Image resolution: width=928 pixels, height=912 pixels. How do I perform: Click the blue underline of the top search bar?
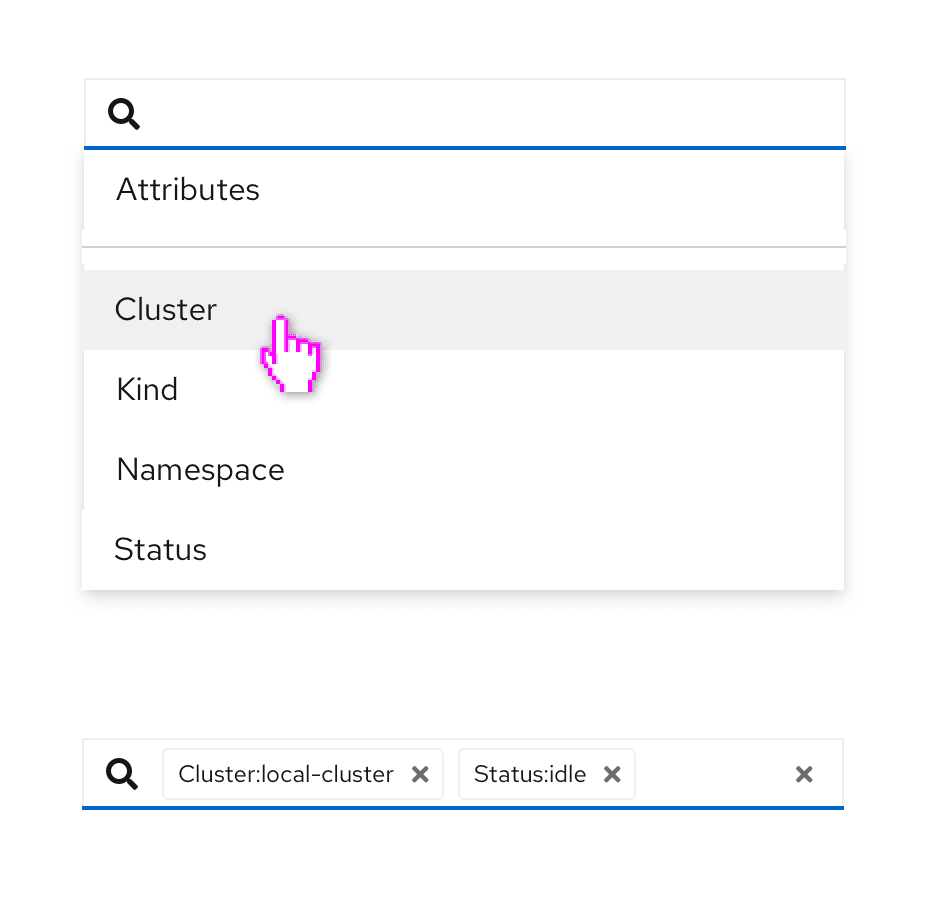pyautogui.click(x=464, y=148)
